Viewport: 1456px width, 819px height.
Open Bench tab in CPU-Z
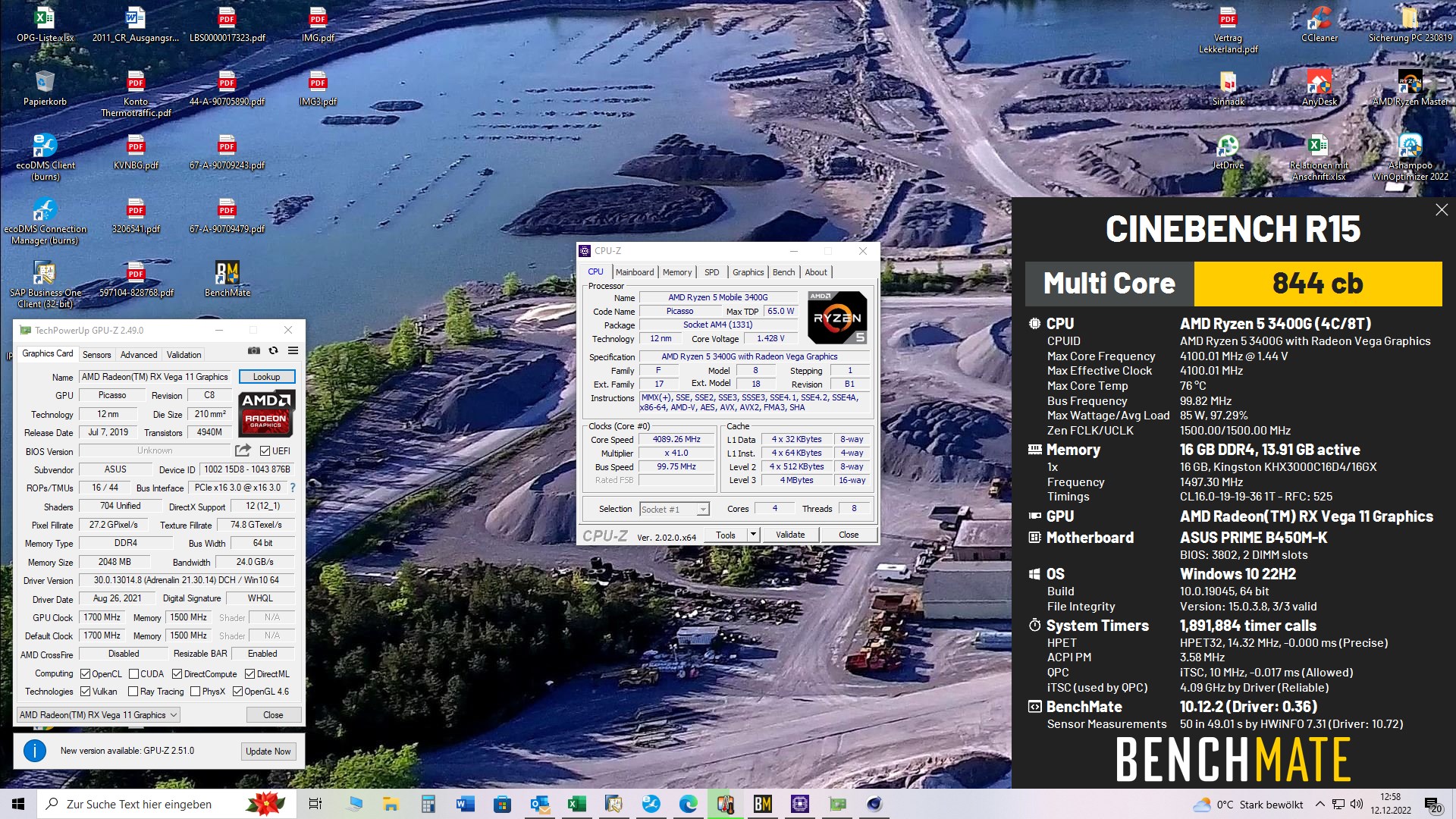pos(783,272)
